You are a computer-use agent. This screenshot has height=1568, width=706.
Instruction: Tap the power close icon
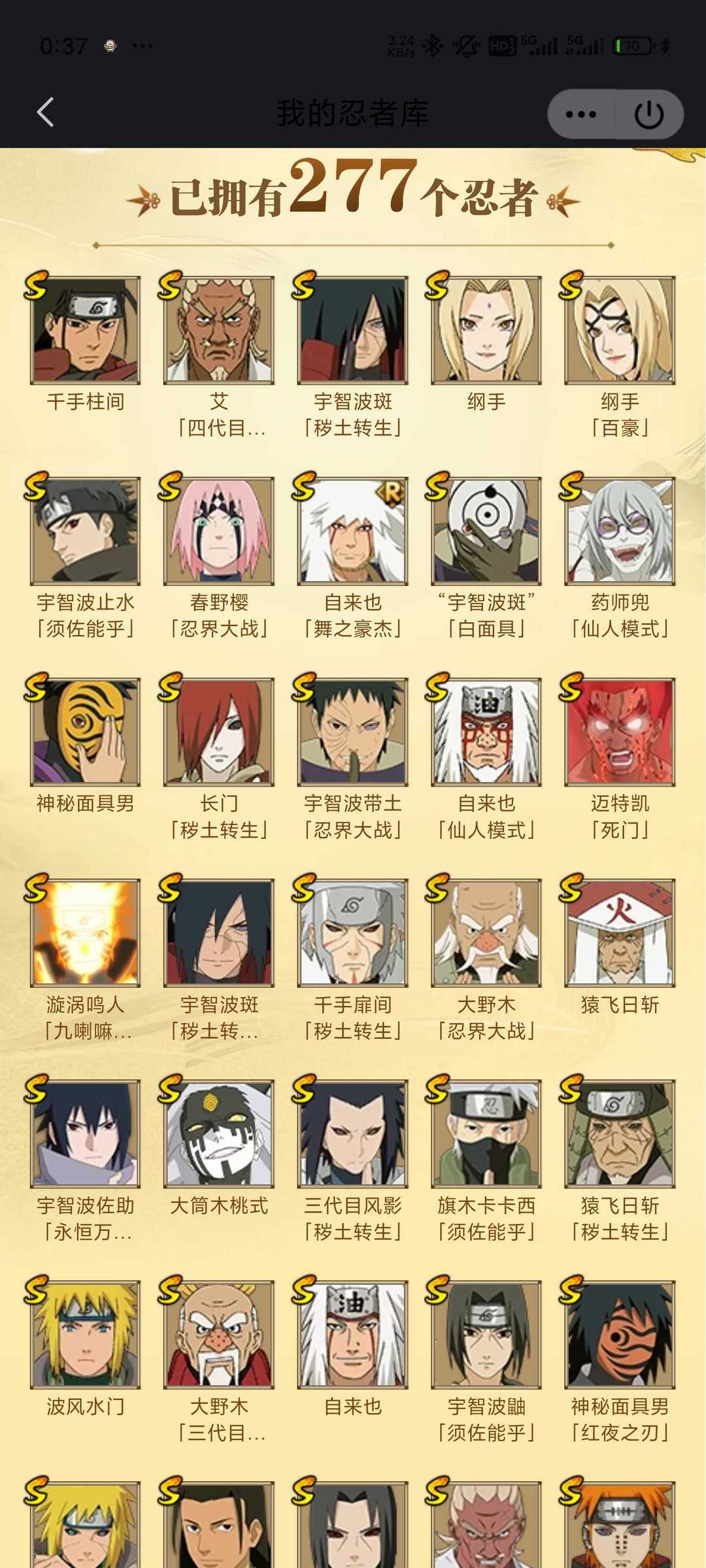click(649, 114)
